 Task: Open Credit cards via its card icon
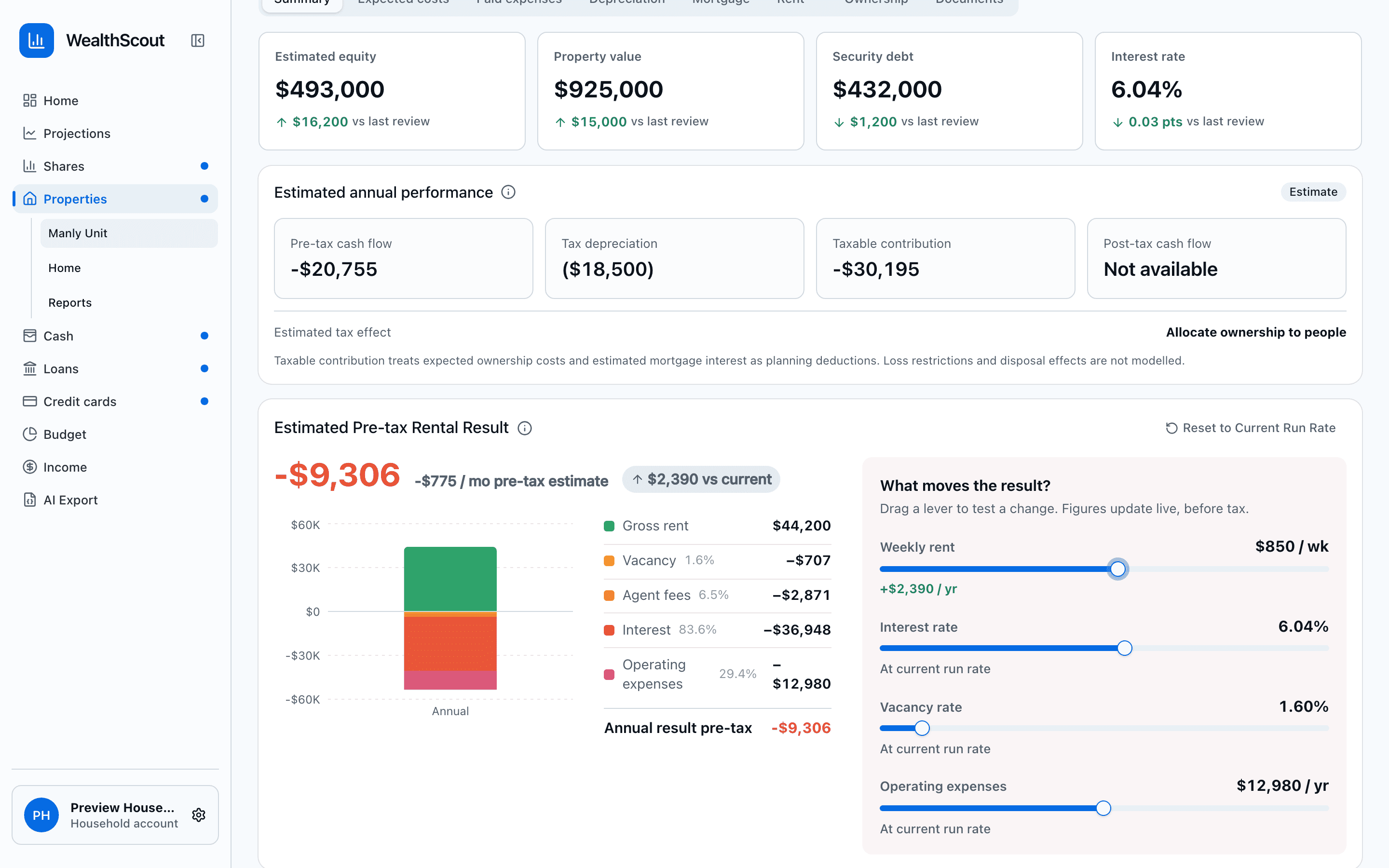click(30, 401)
